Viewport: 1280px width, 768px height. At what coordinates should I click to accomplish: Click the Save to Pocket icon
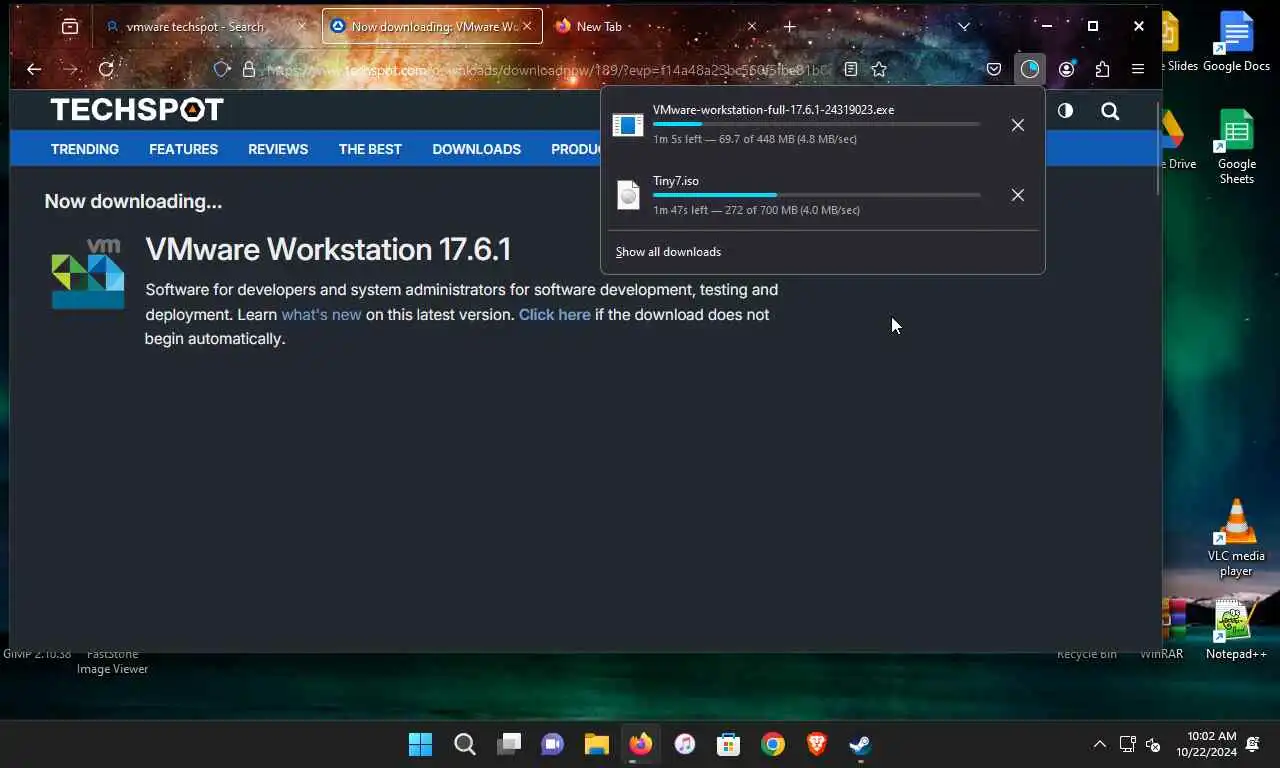[994, 69]
